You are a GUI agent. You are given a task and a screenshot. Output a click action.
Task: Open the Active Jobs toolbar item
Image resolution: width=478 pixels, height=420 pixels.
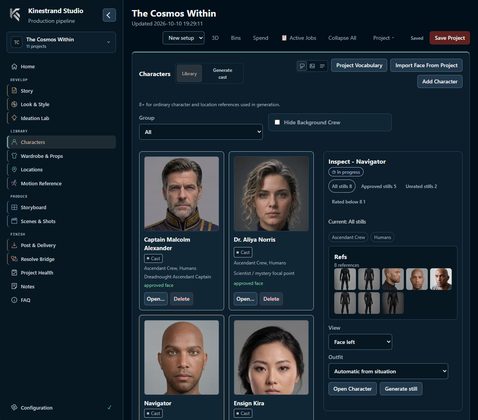299,38
